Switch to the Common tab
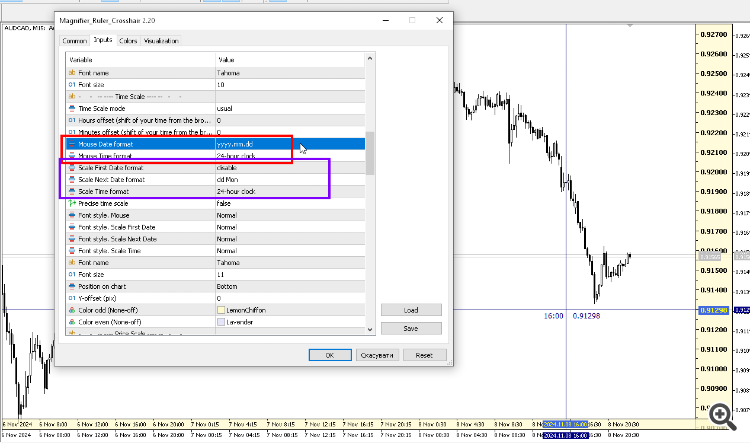The width and height of the screenshot is (750, 443). [x=75, y=41]
